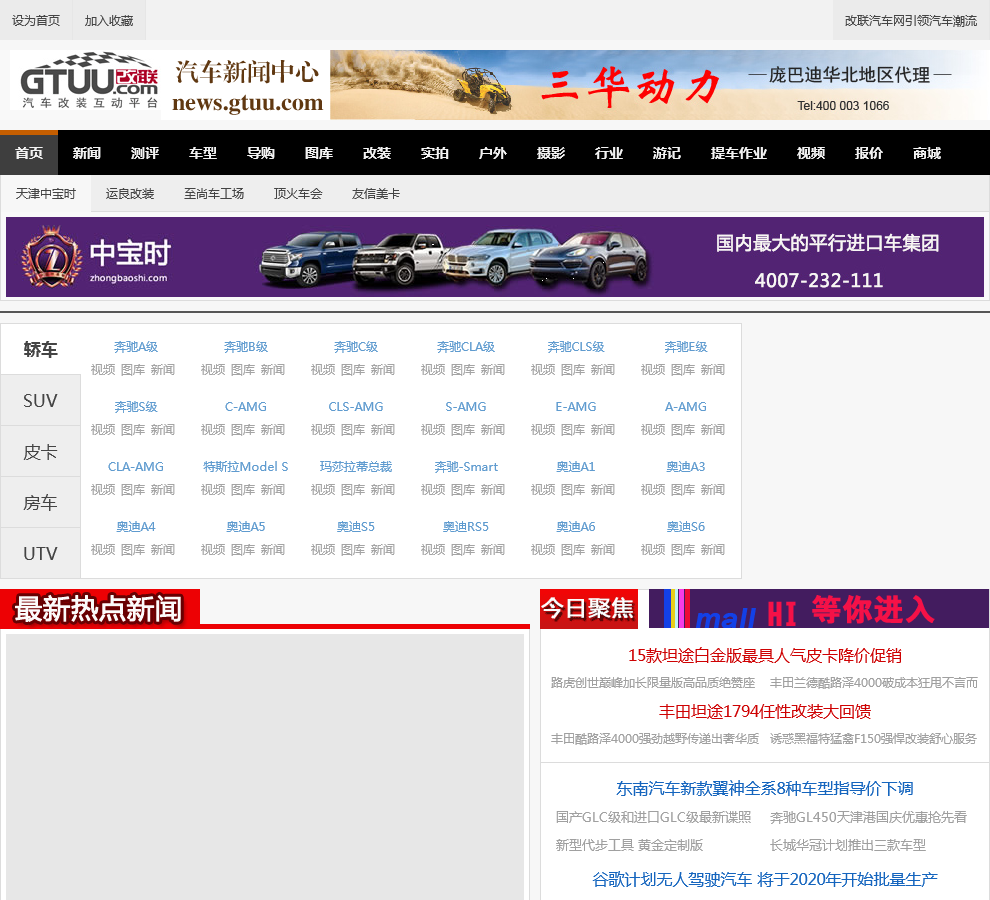Viewport: 990px width, 900px height.
Task: Open the 奔驰CLS级 model link
Action: [x=576, y=347]
